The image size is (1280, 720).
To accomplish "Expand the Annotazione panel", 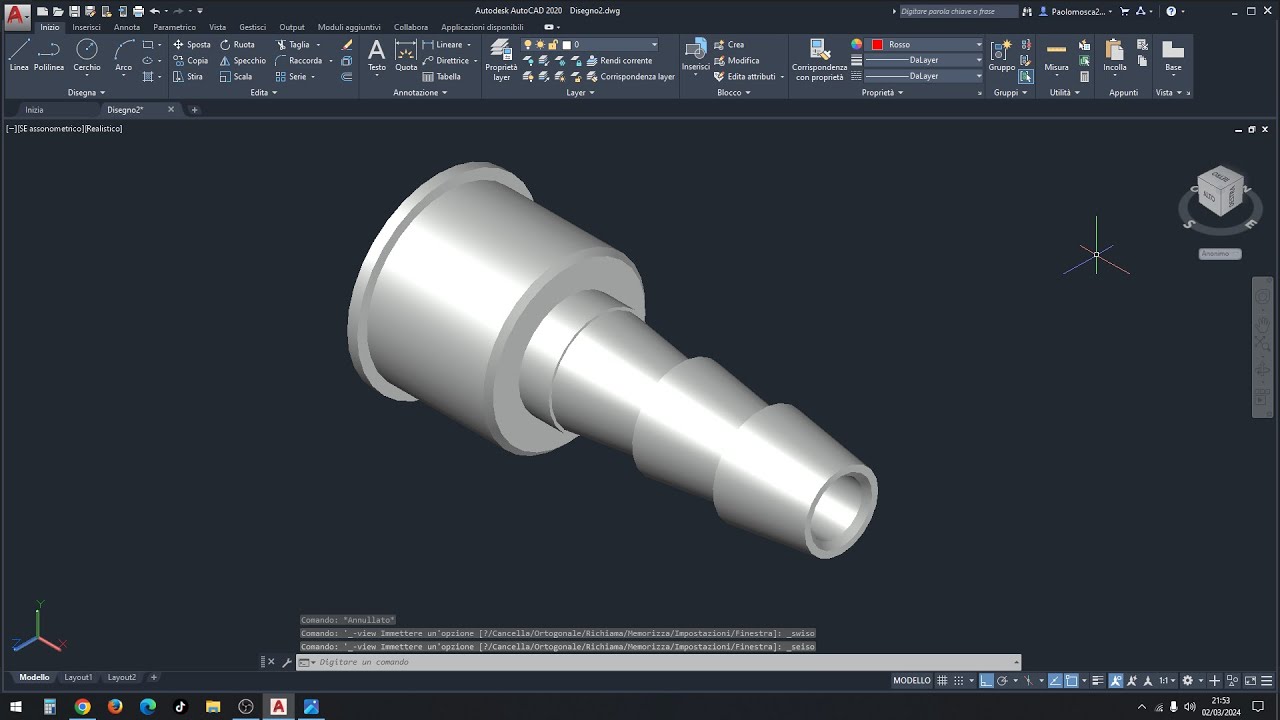I will (420, 93).
